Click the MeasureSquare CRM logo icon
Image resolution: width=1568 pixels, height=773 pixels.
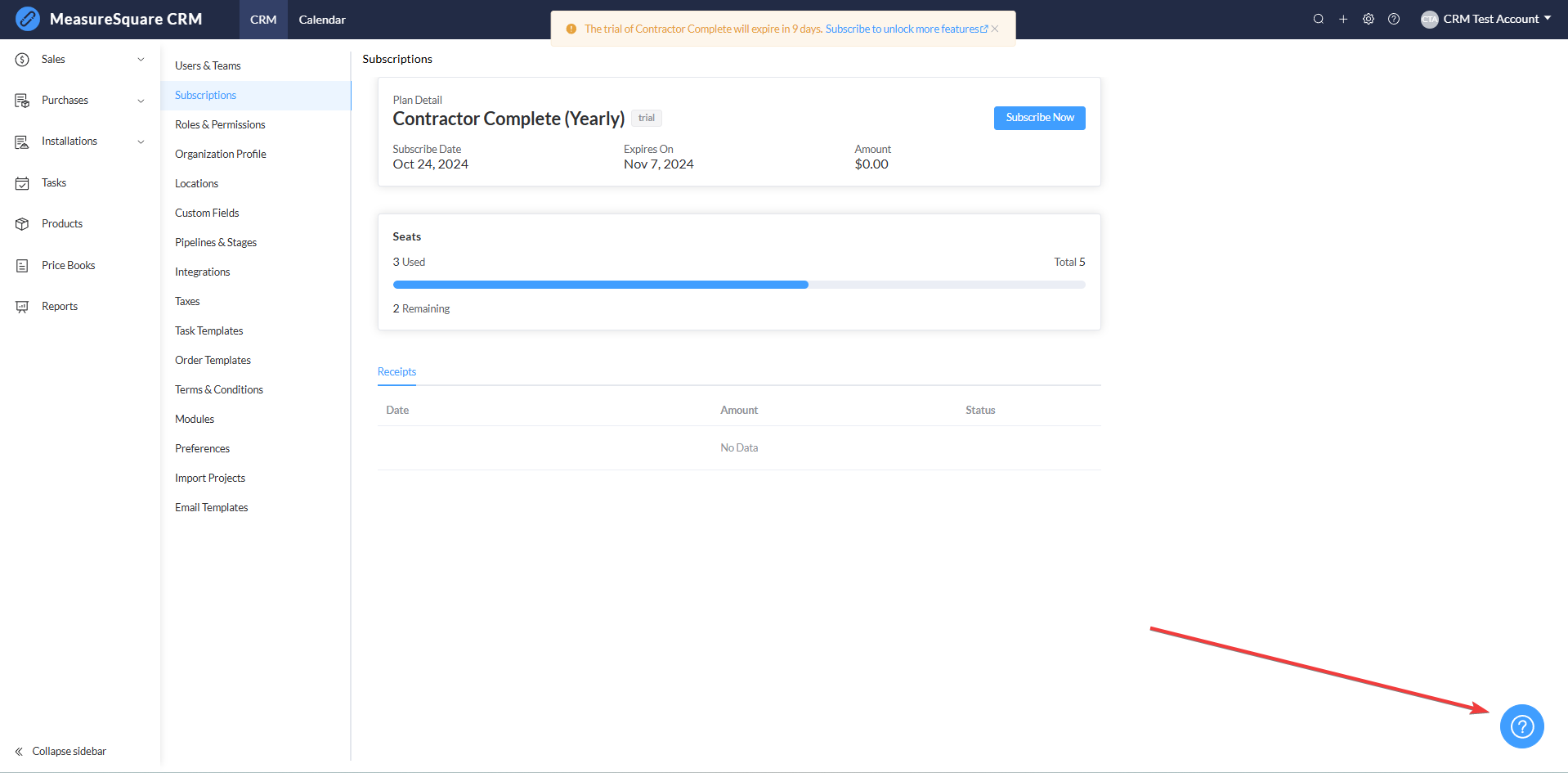tap(27, 19)
